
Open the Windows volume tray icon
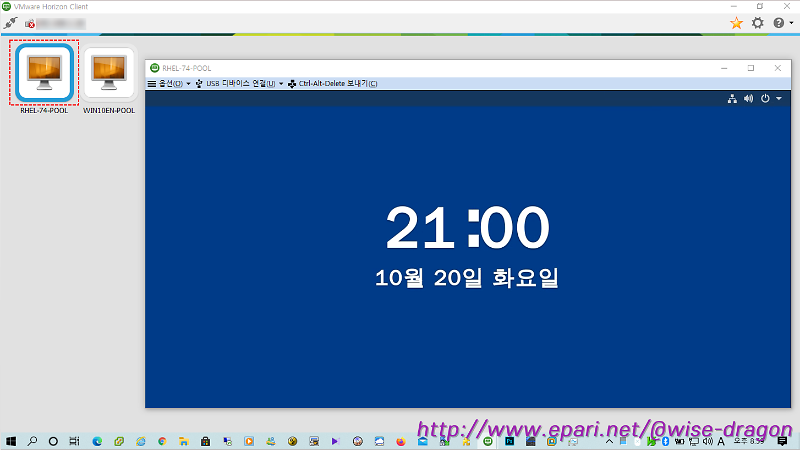(708, 441)
